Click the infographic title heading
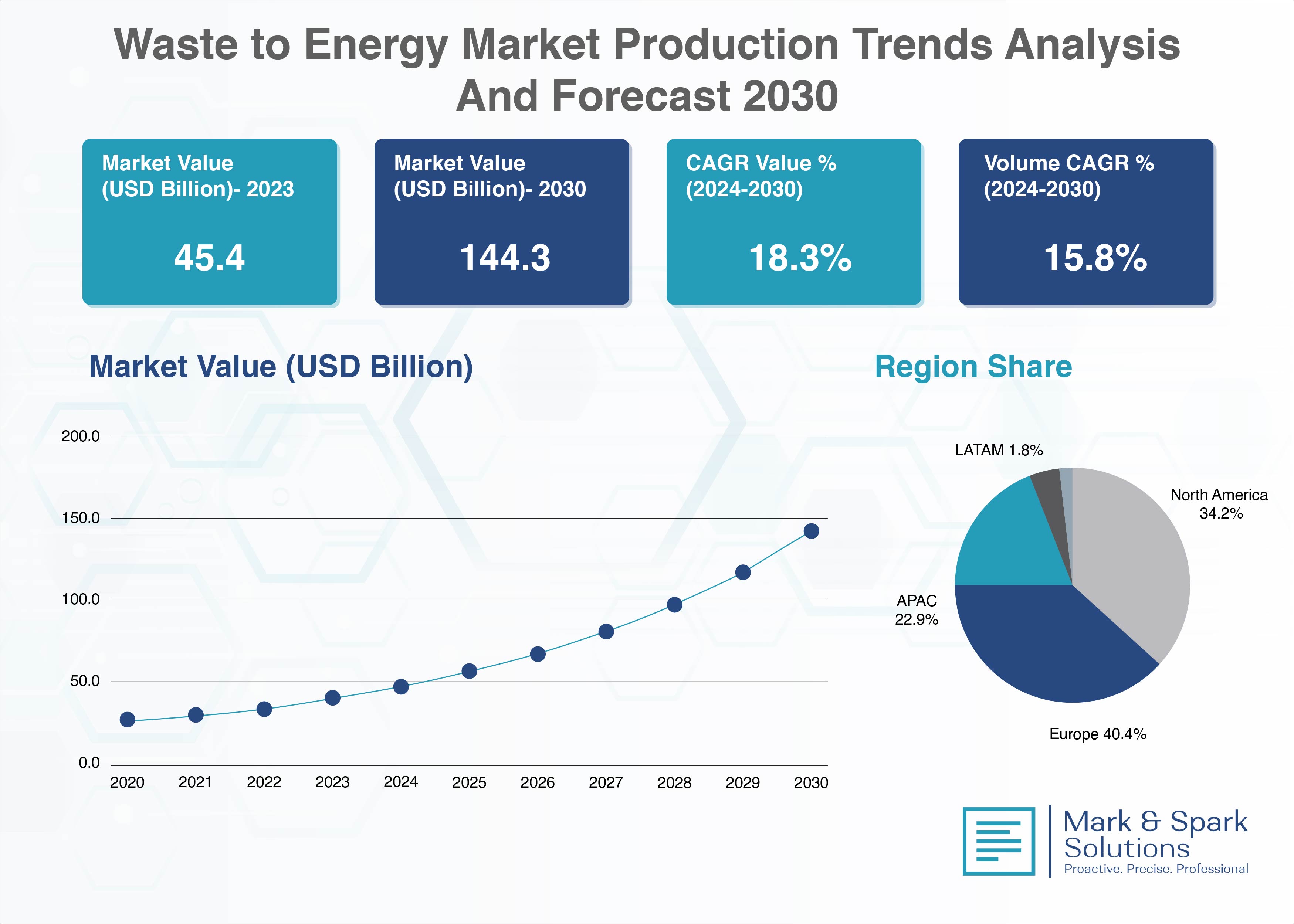Viewport: 1294px width, 924px height. coord(647,69)
